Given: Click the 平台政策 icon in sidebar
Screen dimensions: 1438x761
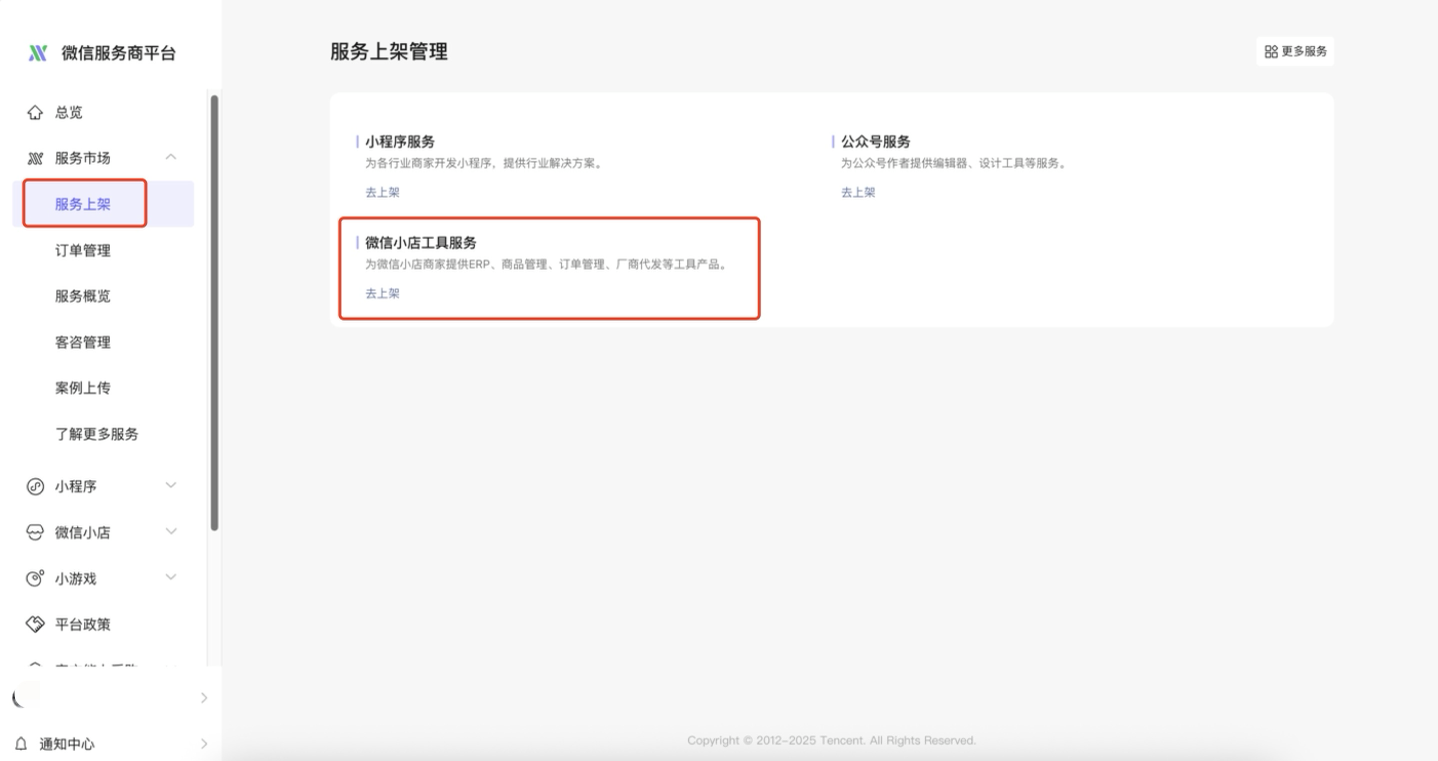Looking at the screenshot, I should 35,624.
